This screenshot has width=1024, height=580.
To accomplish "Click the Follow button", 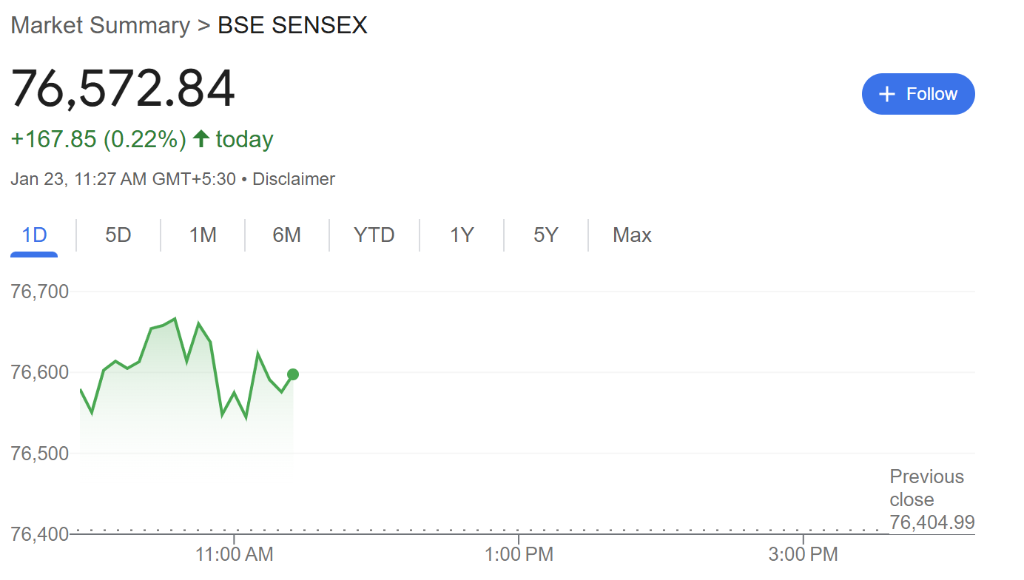I will pos(918,94).
